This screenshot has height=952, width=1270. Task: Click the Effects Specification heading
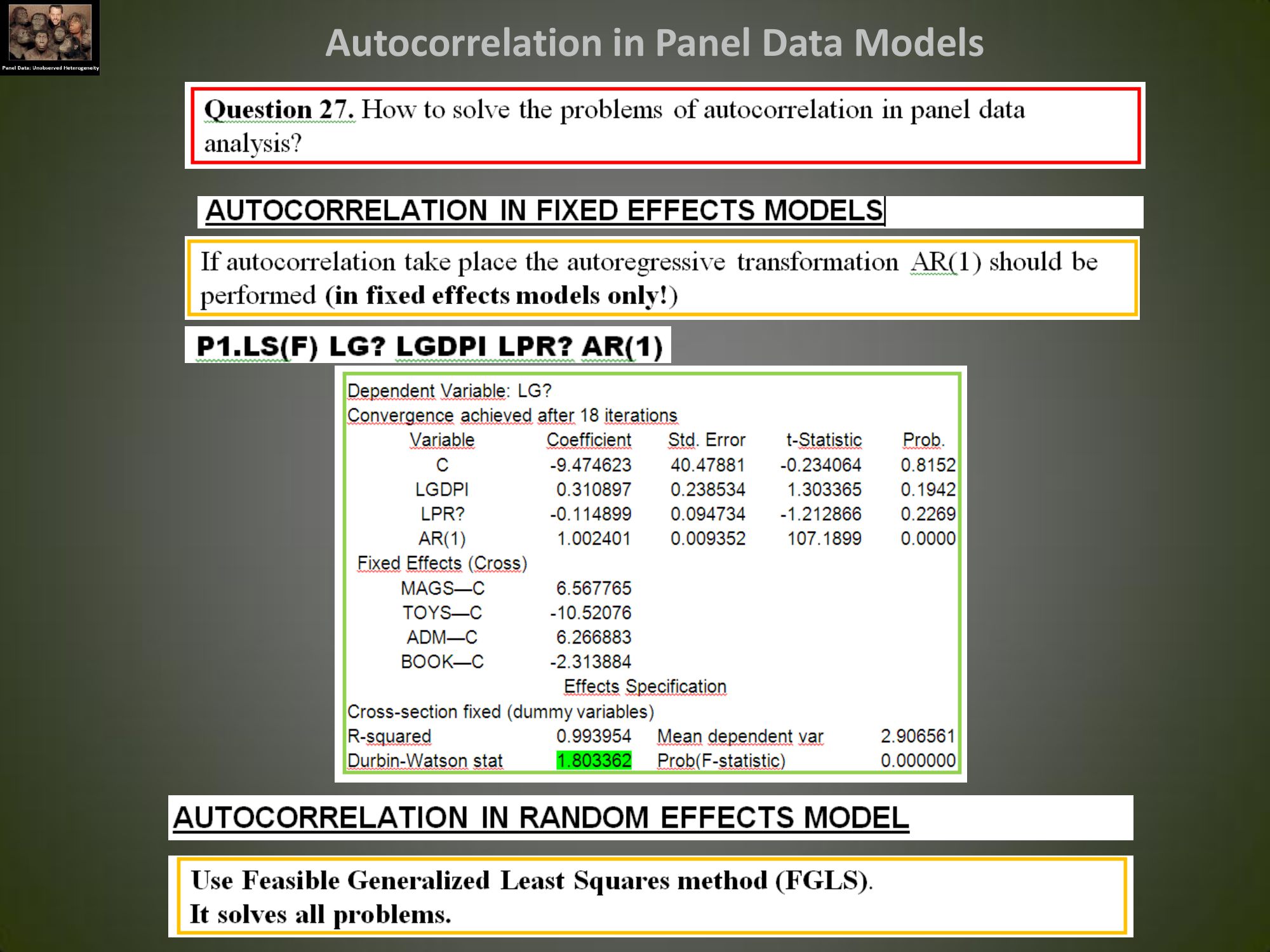(x=645, y=686)
